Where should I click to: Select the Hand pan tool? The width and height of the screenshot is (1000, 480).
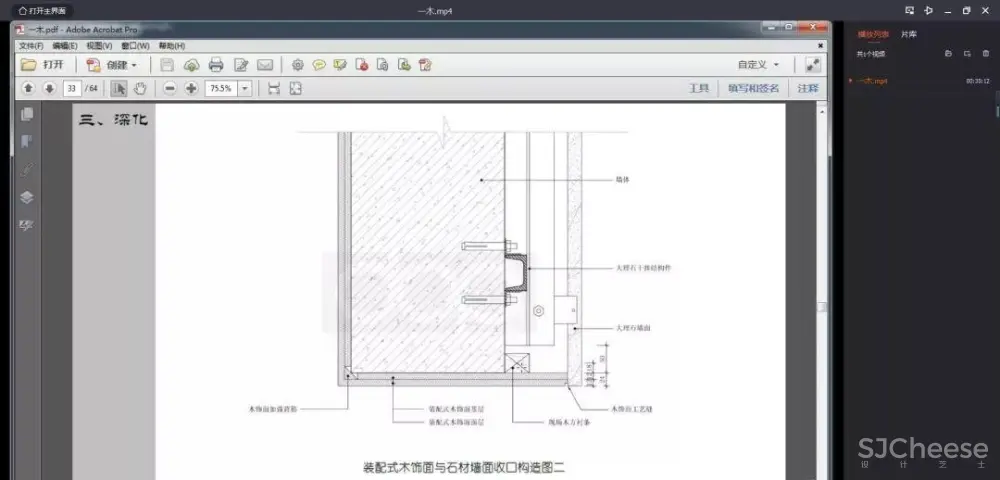point(140,88)
